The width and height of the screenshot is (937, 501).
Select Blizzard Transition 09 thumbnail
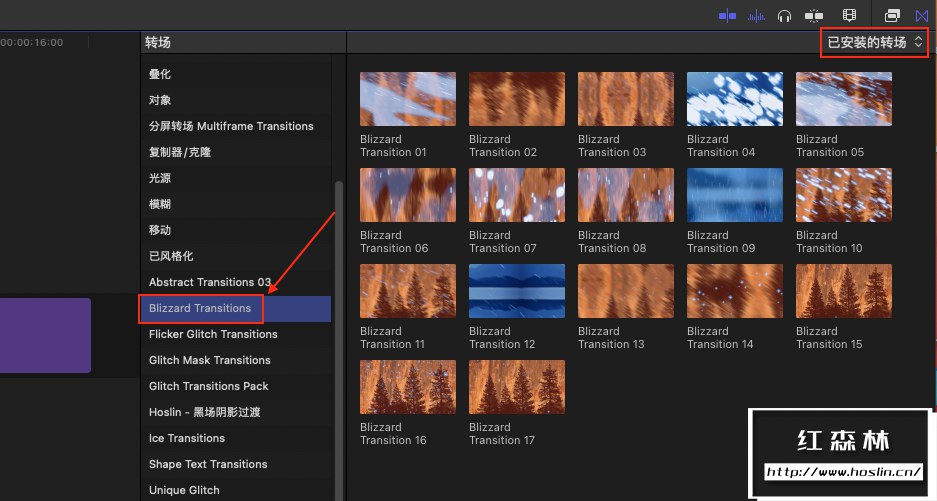click(734, 195)
